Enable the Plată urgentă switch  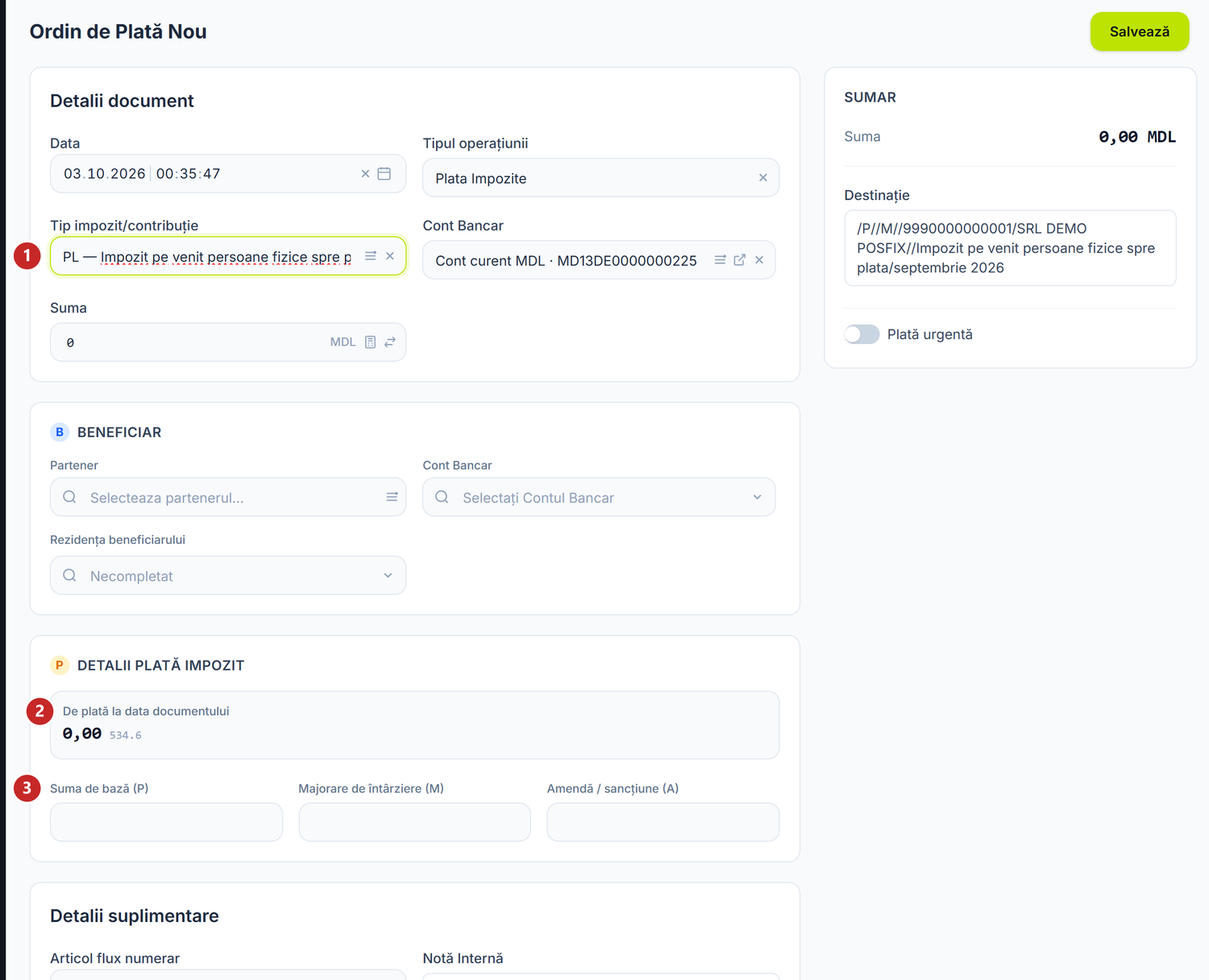[862, 334]
